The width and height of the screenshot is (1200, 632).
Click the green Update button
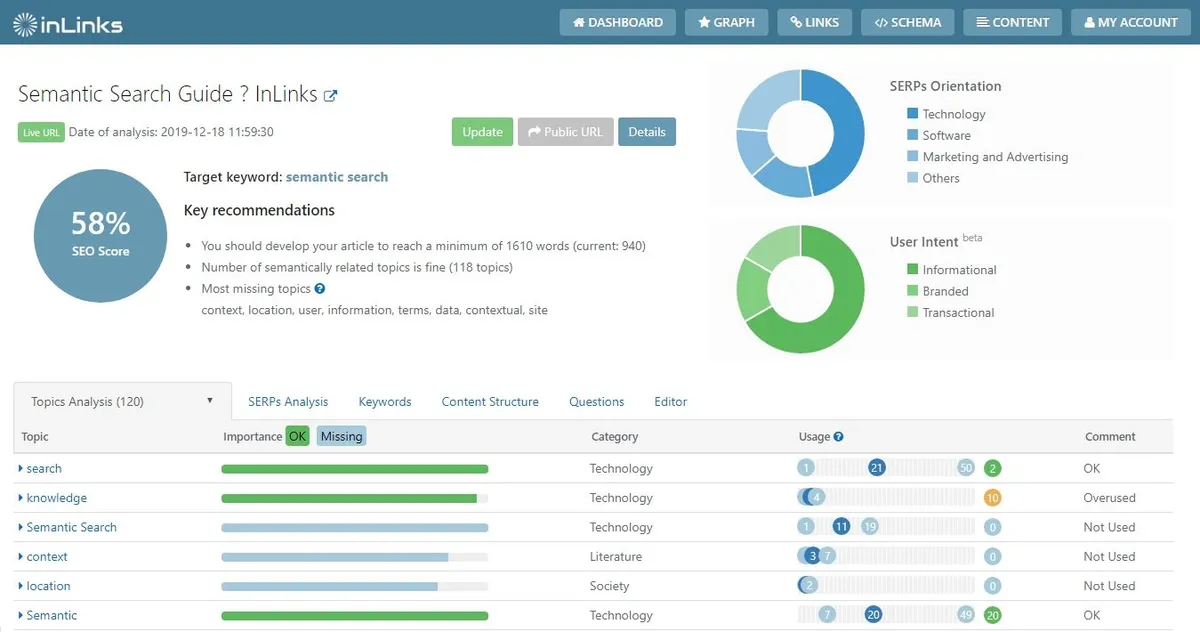pyautogui.click(x=482, y=132)
